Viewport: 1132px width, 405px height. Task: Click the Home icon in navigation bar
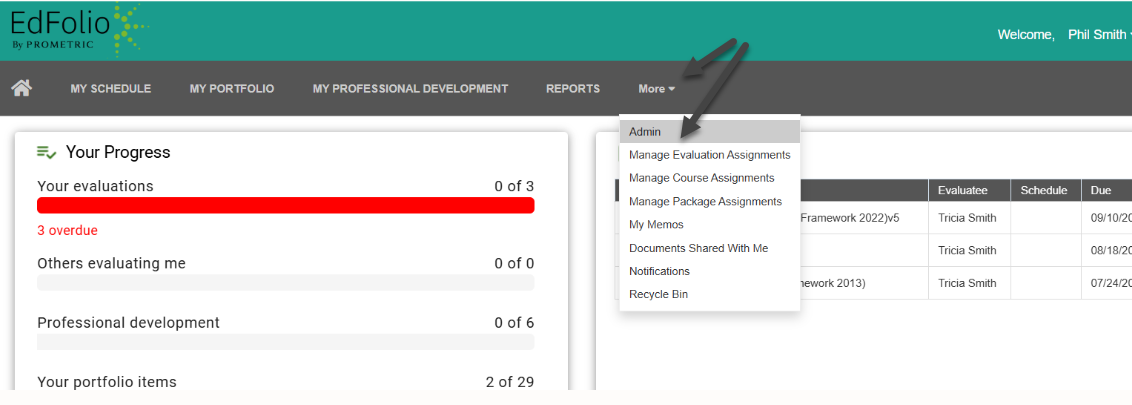[21, 88]
